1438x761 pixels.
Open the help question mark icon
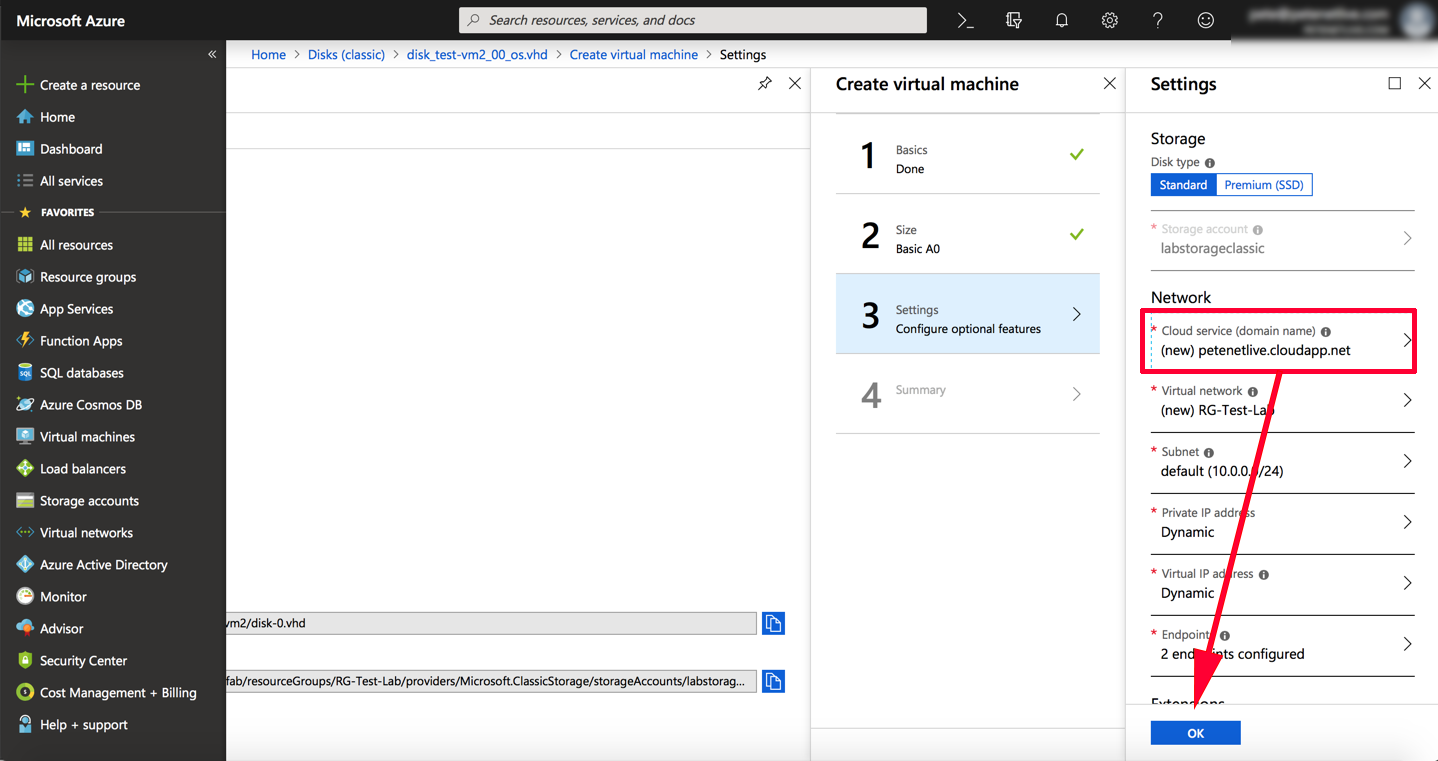pos(1158,20)
